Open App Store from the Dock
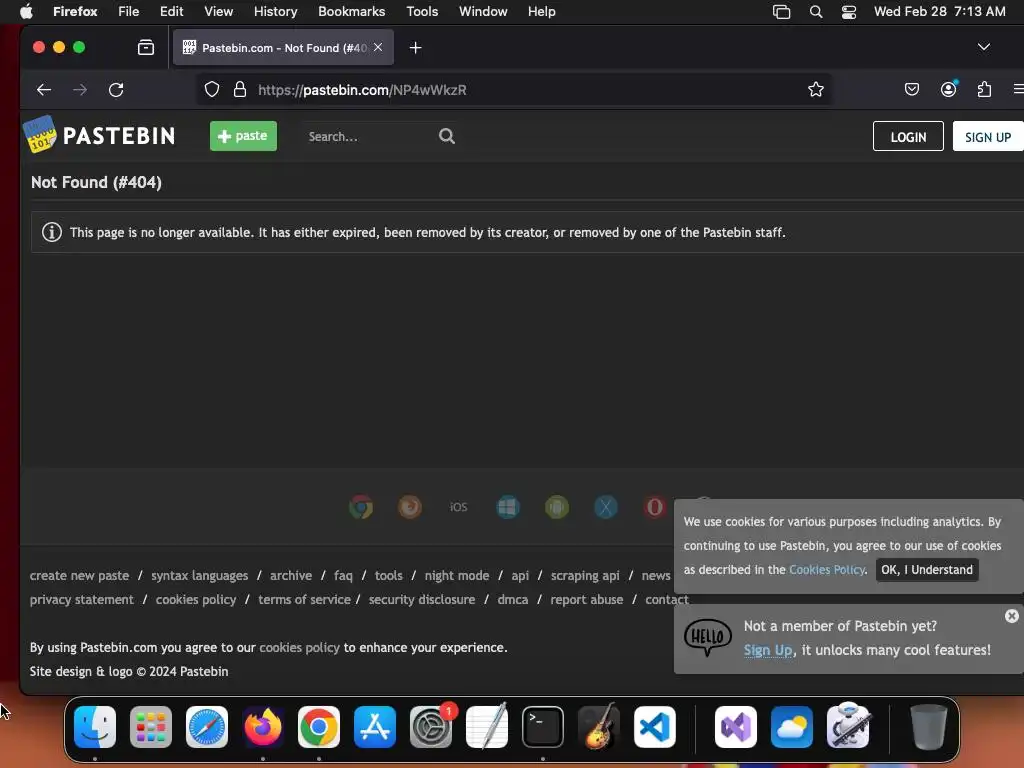The image size is (1024, 768). pos(375,726)
